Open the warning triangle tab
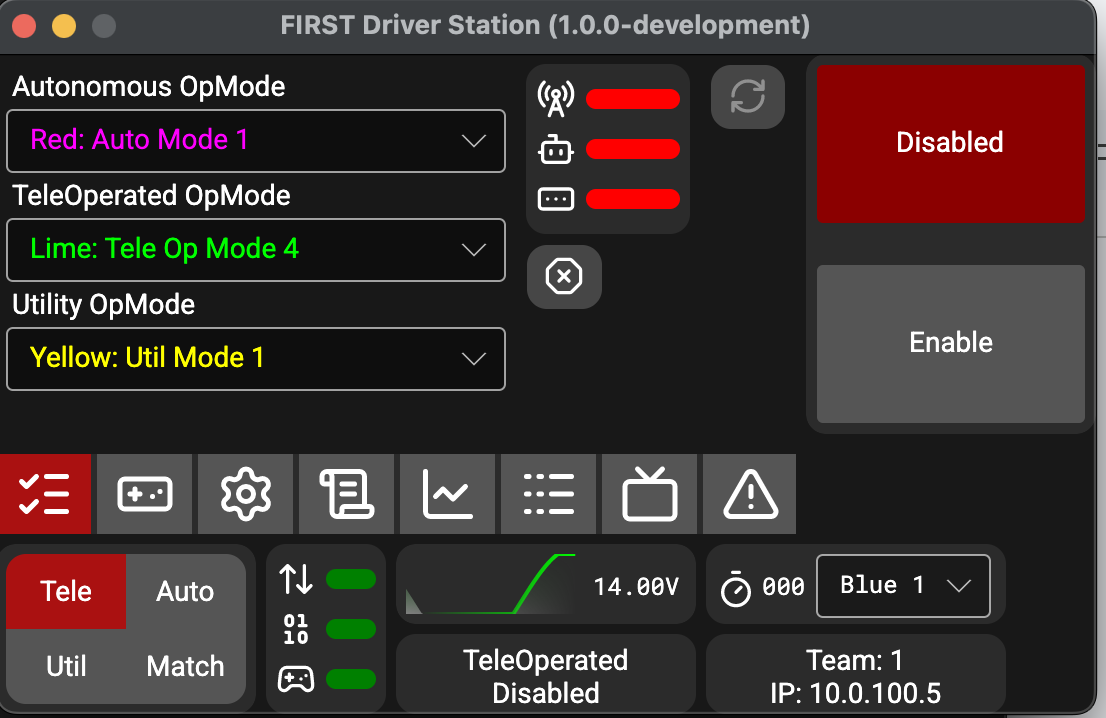 (x=750, y=494)
